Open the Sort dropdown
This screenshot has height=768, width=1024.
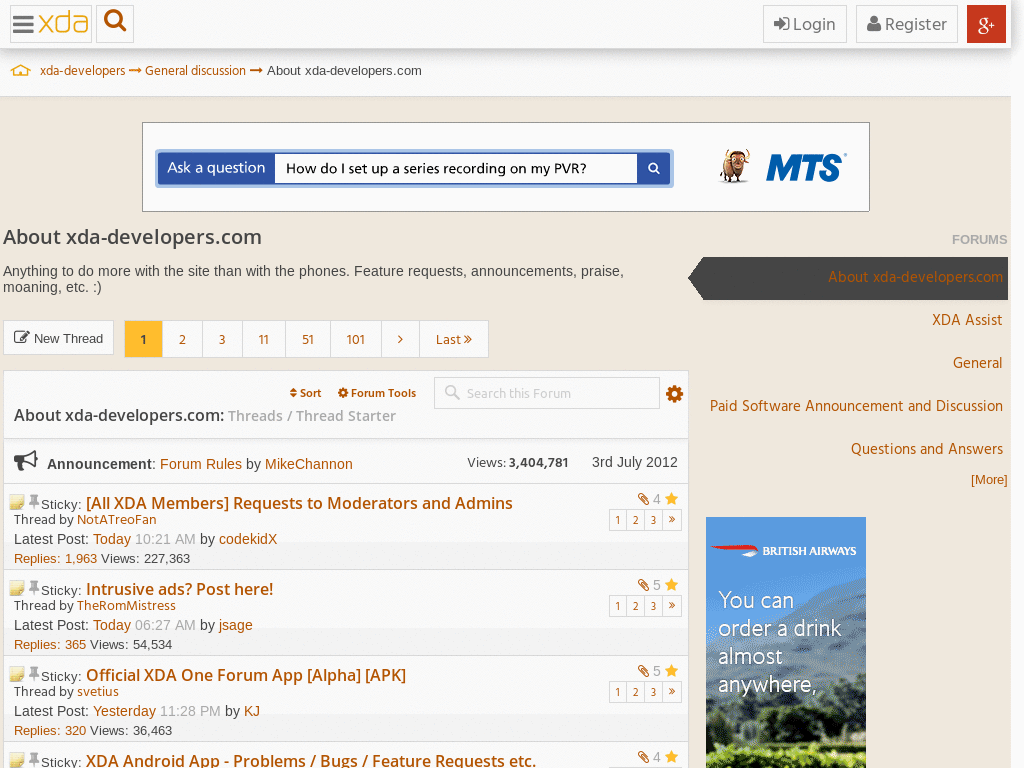(306, 393)
